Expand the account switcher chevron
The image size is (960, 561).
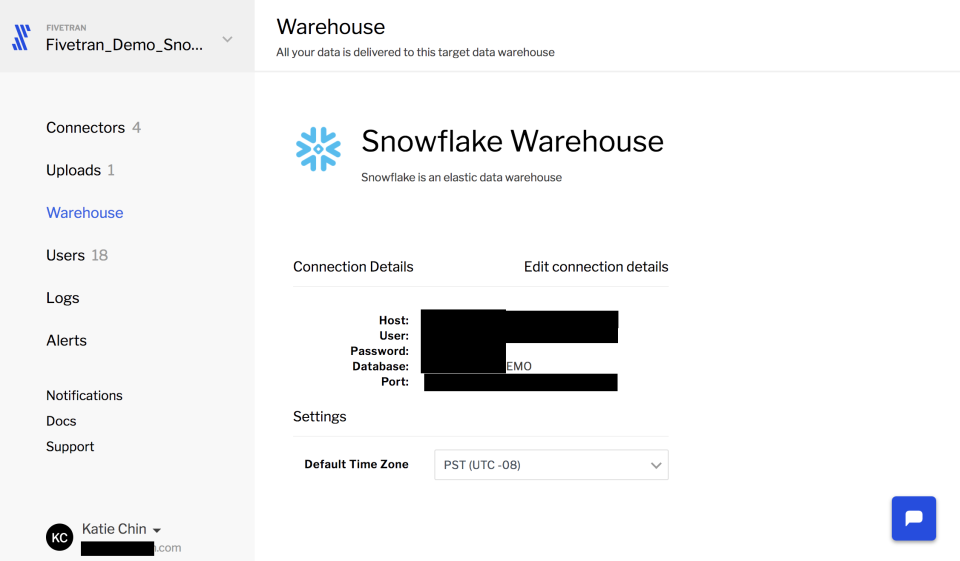point(227,39)
